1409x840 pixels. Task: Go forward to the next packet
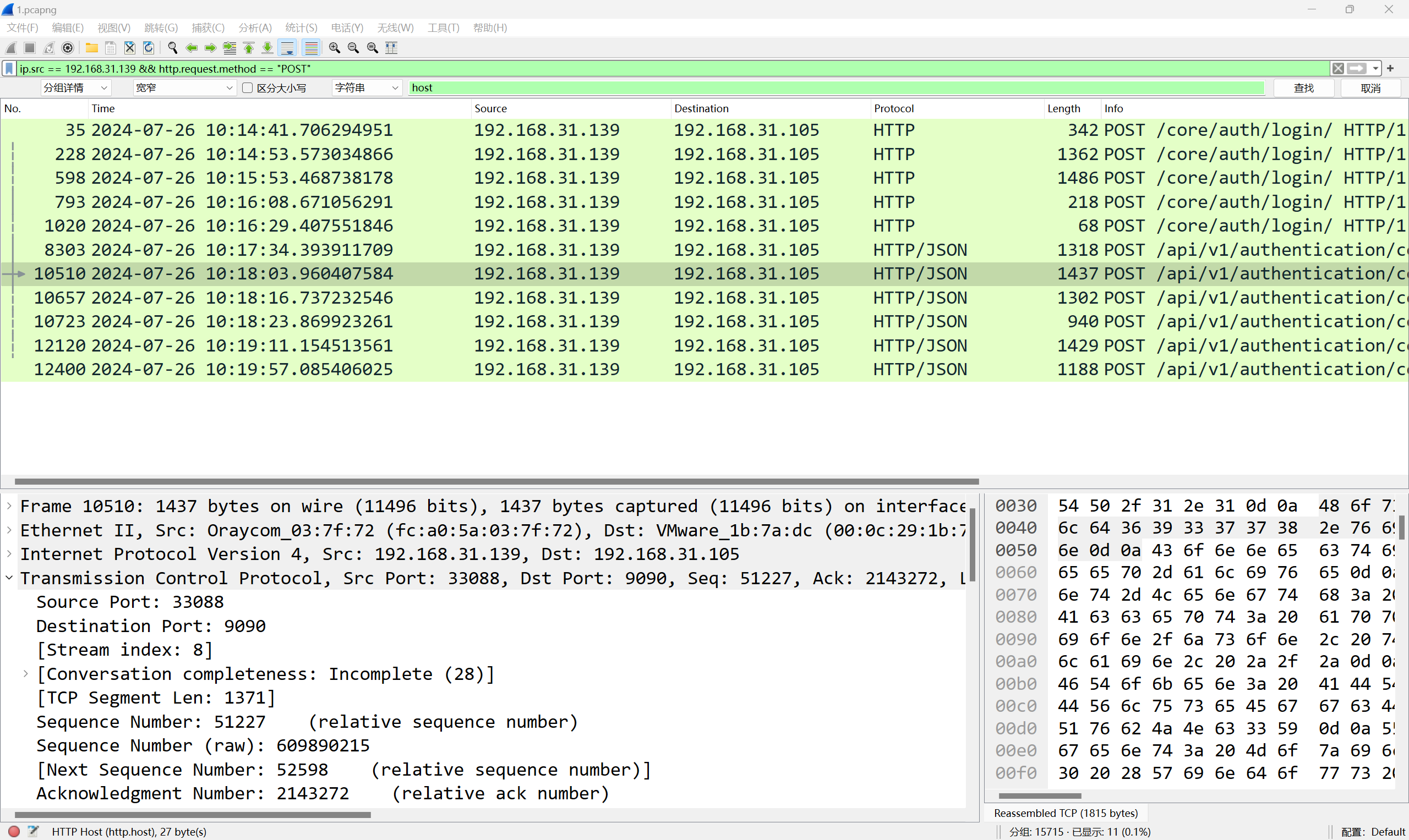tap(210, 48)
